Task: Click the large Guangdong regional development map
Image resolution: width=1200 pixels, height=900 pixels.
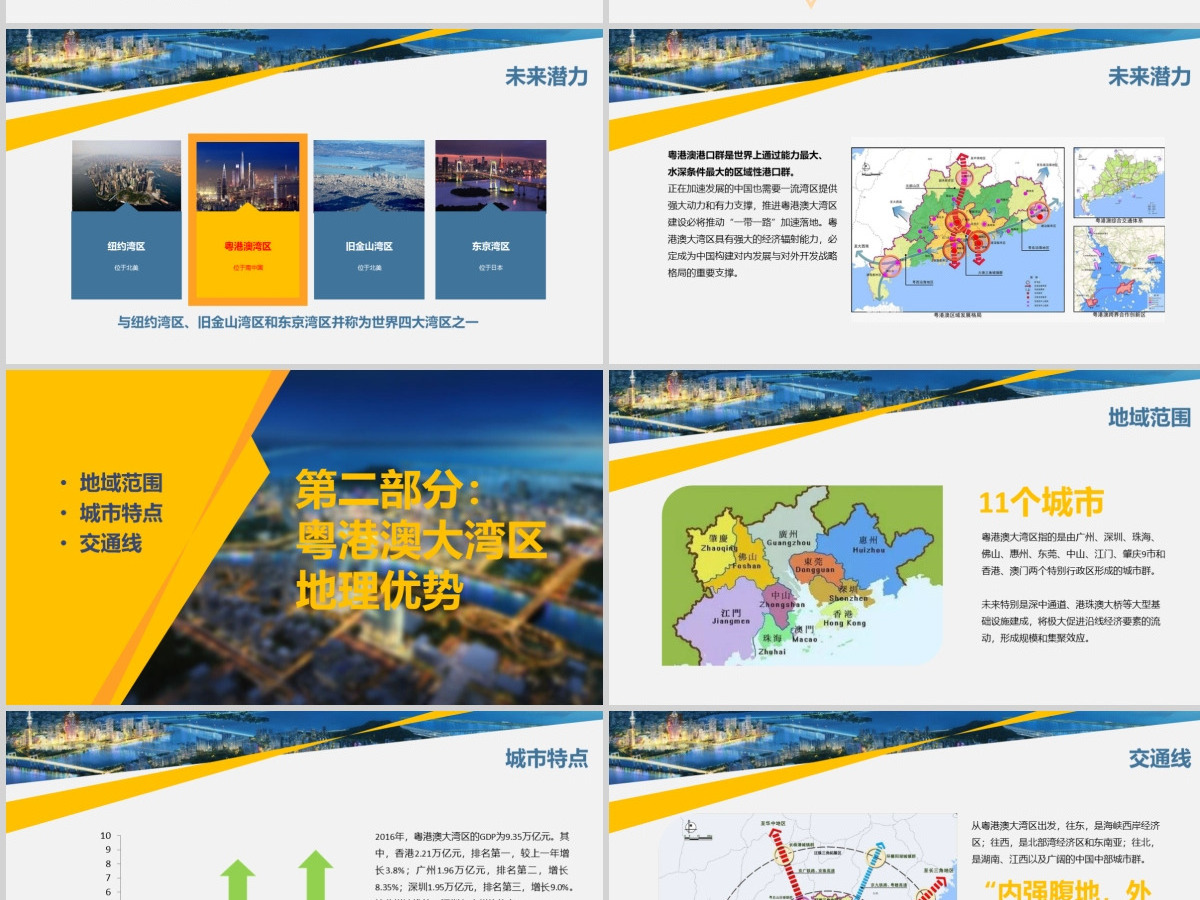Action: (x=957, y=231)
